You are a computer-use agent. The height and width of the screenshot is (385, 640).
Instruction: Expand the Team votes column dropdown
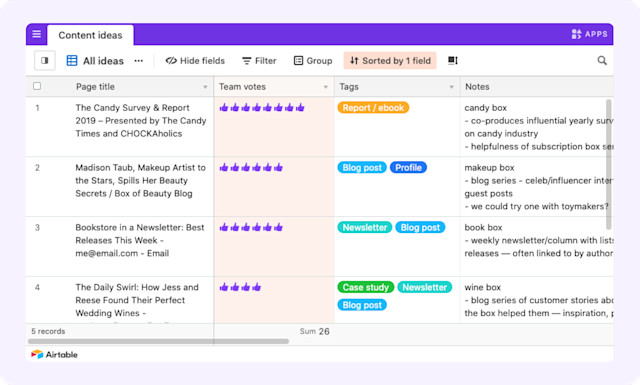(326, 87)
